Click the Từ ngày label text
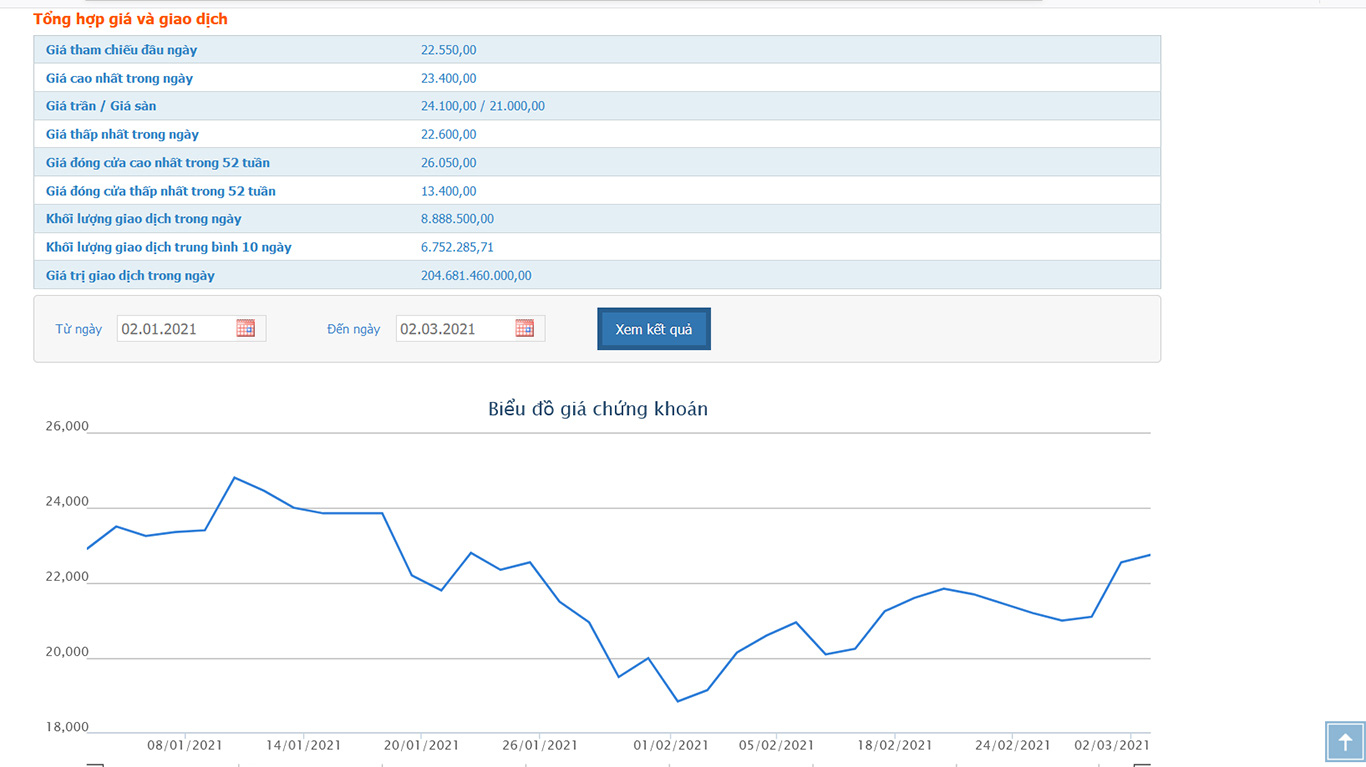Viewport: 1366px width, 767px height. click(79, 329)
